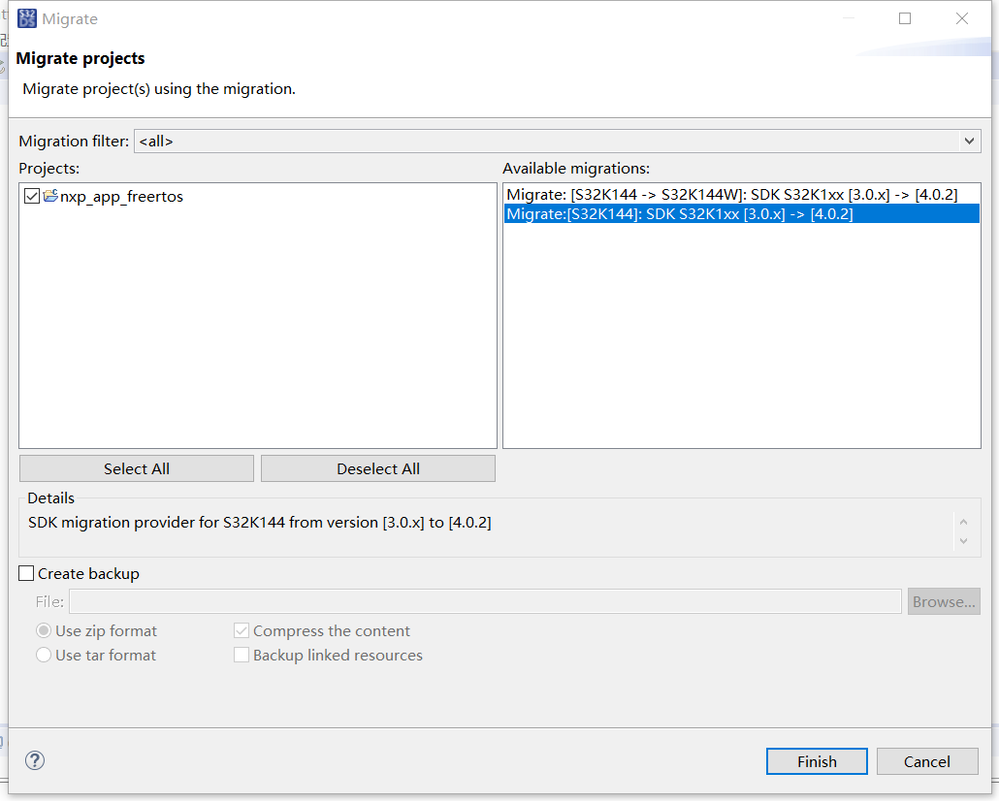The height and width of the screenshot is (801, 999).
Task: Click the details scroll down arrow
Action: 963,541
